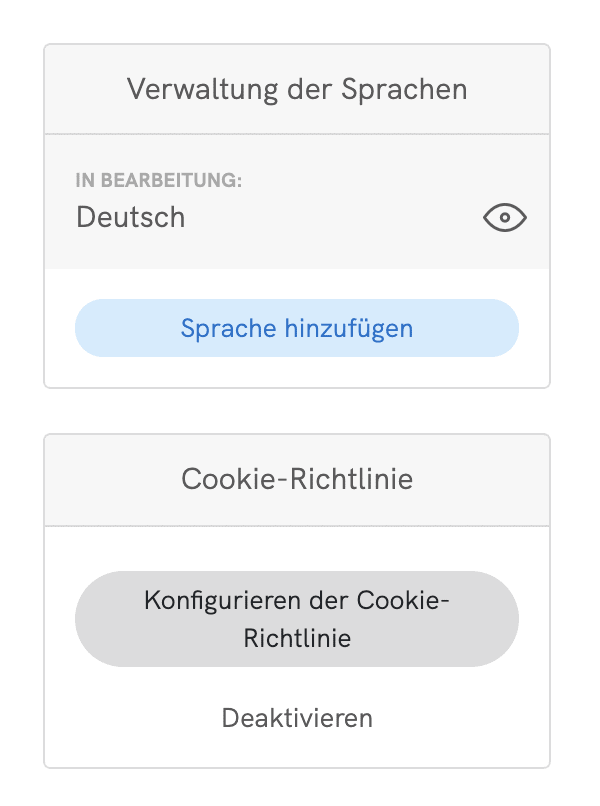
Task: Click the eye icon next to Deutsch
Action: click(x=504, y=217)
